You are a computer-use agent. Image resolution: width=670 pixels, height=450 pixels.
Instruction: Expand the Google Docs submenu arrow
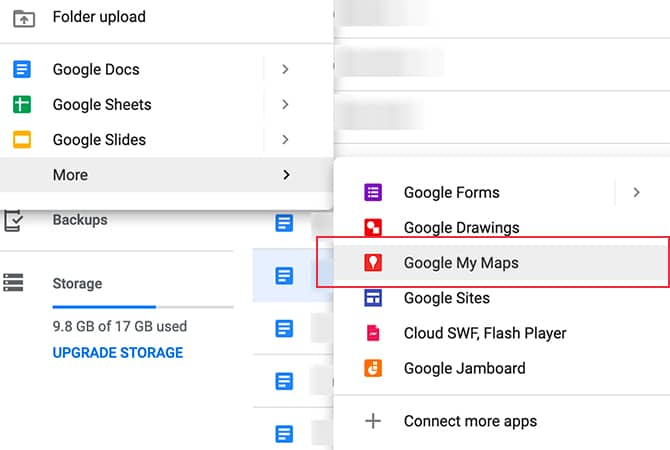point(285,69)
